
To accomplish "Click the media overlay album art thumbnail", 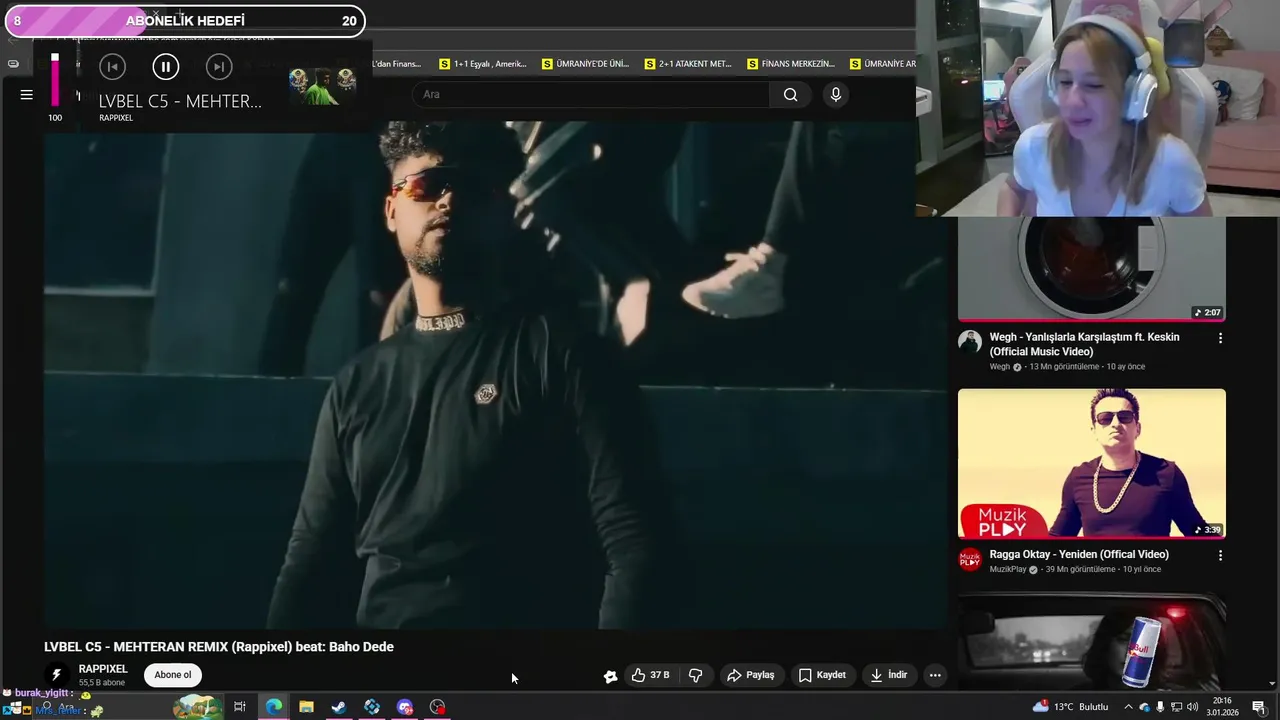I will (x=322, y=87).
